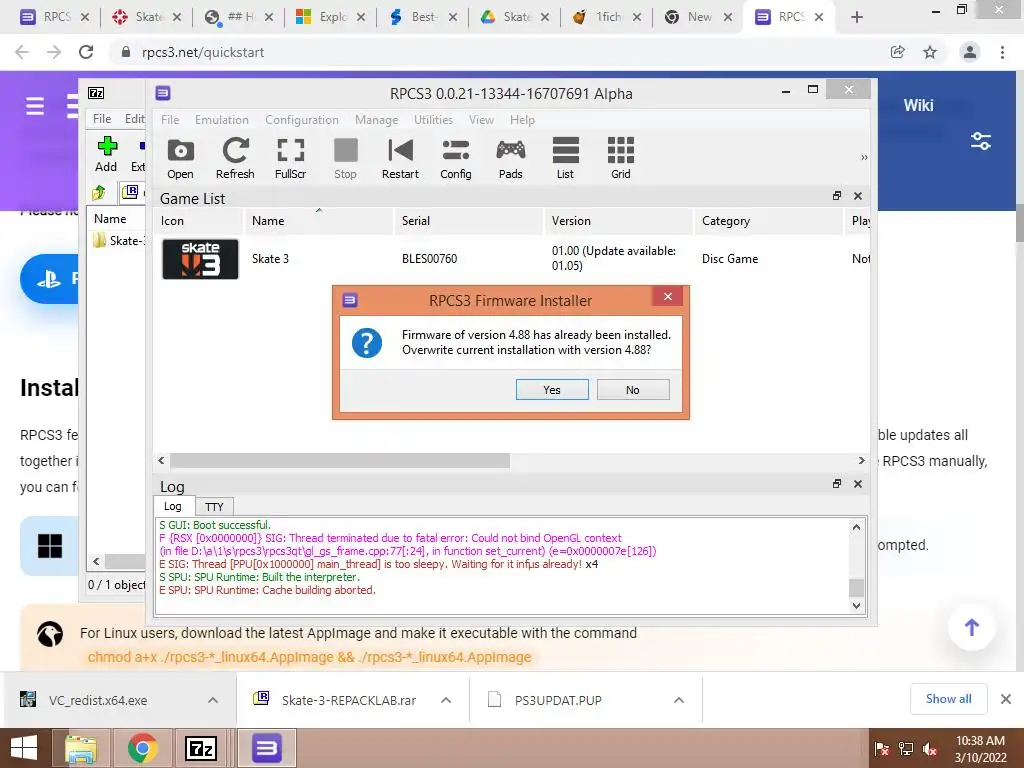This screenshot has height=768, width=1024.
Task: Switch to the 1fichier browser tab
Action: coord(607,17)
